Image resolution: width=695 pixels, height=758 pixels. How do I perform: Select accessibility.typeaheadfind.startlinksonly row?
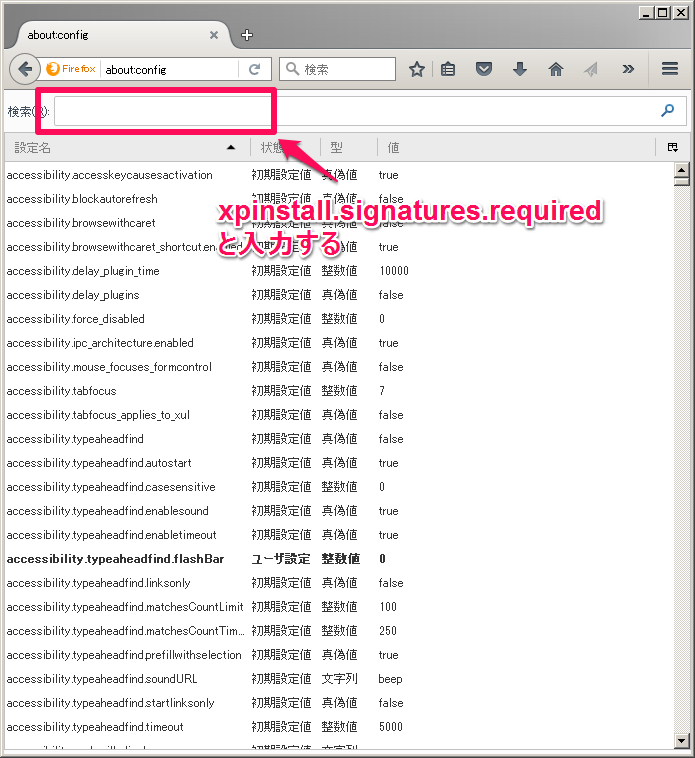[338, 703]
